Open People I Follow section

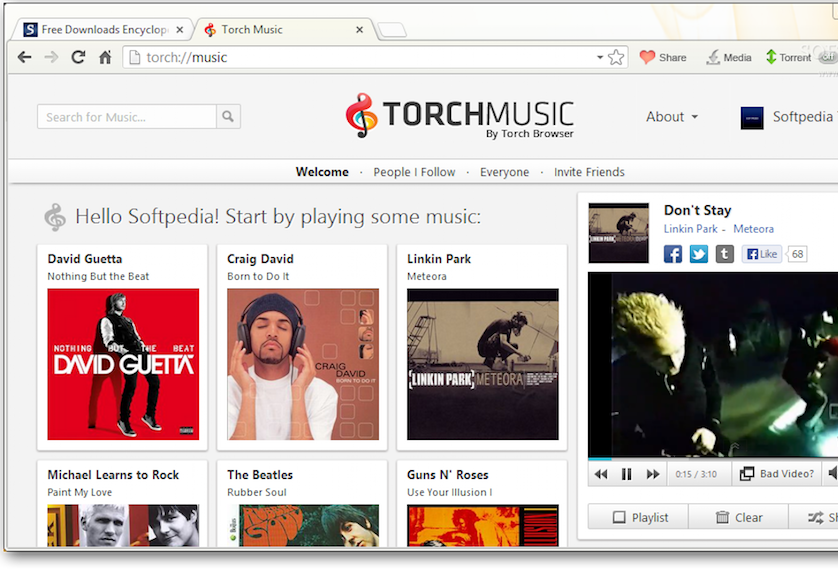pyautogui.click(x=414, y=172)
